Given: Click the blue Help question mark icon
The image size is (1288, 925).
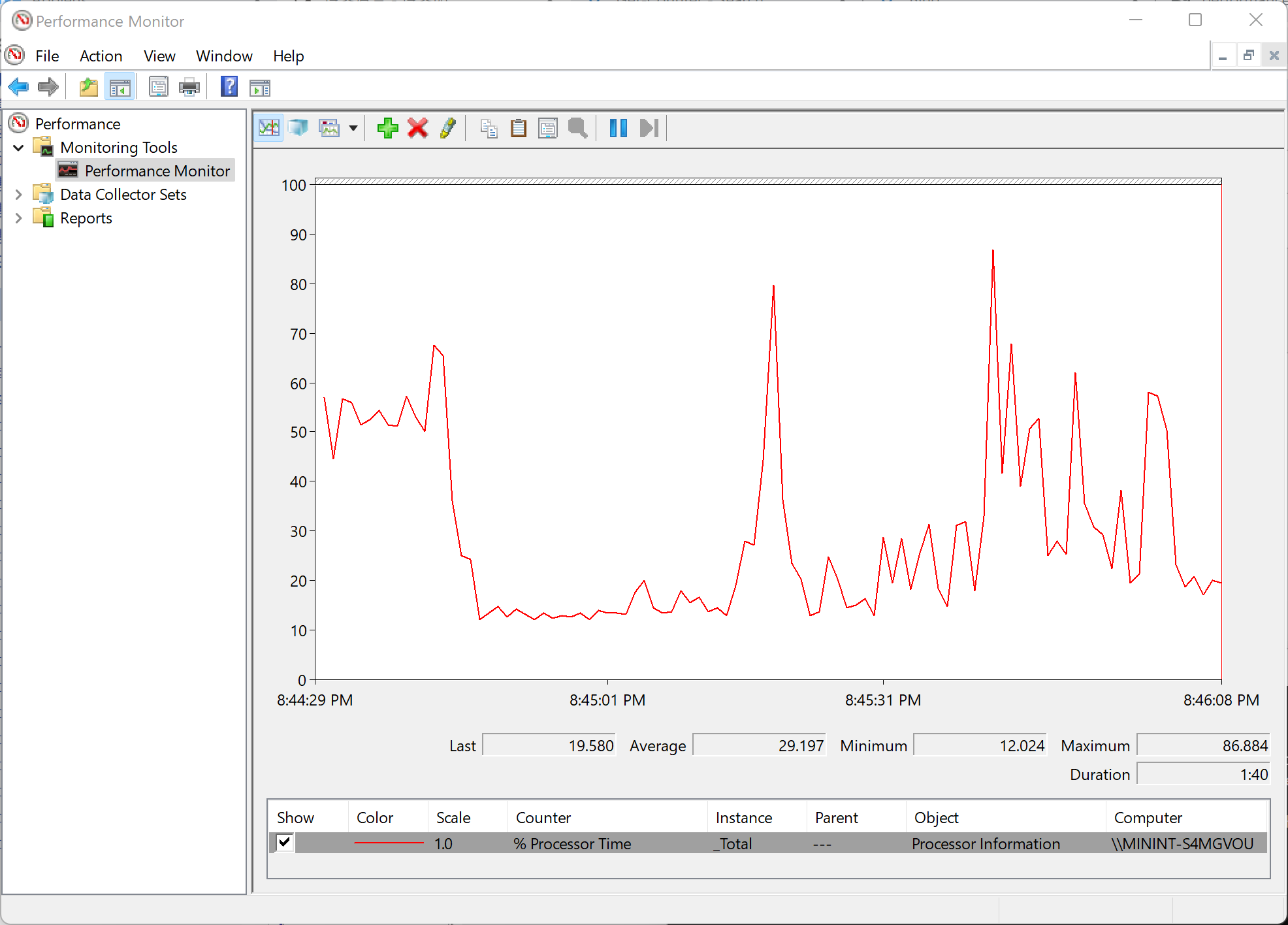Looking at the screenshot, I should click(x=229, y=87).
